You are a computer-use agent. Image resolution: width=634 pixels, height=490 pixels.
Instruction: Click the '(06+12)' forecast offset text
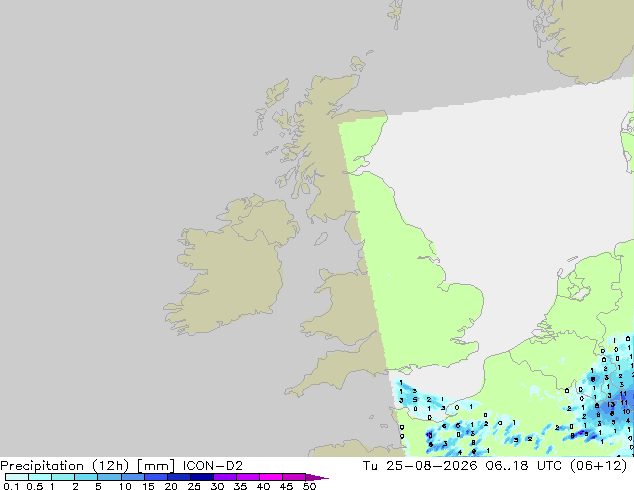pos(598,466)
